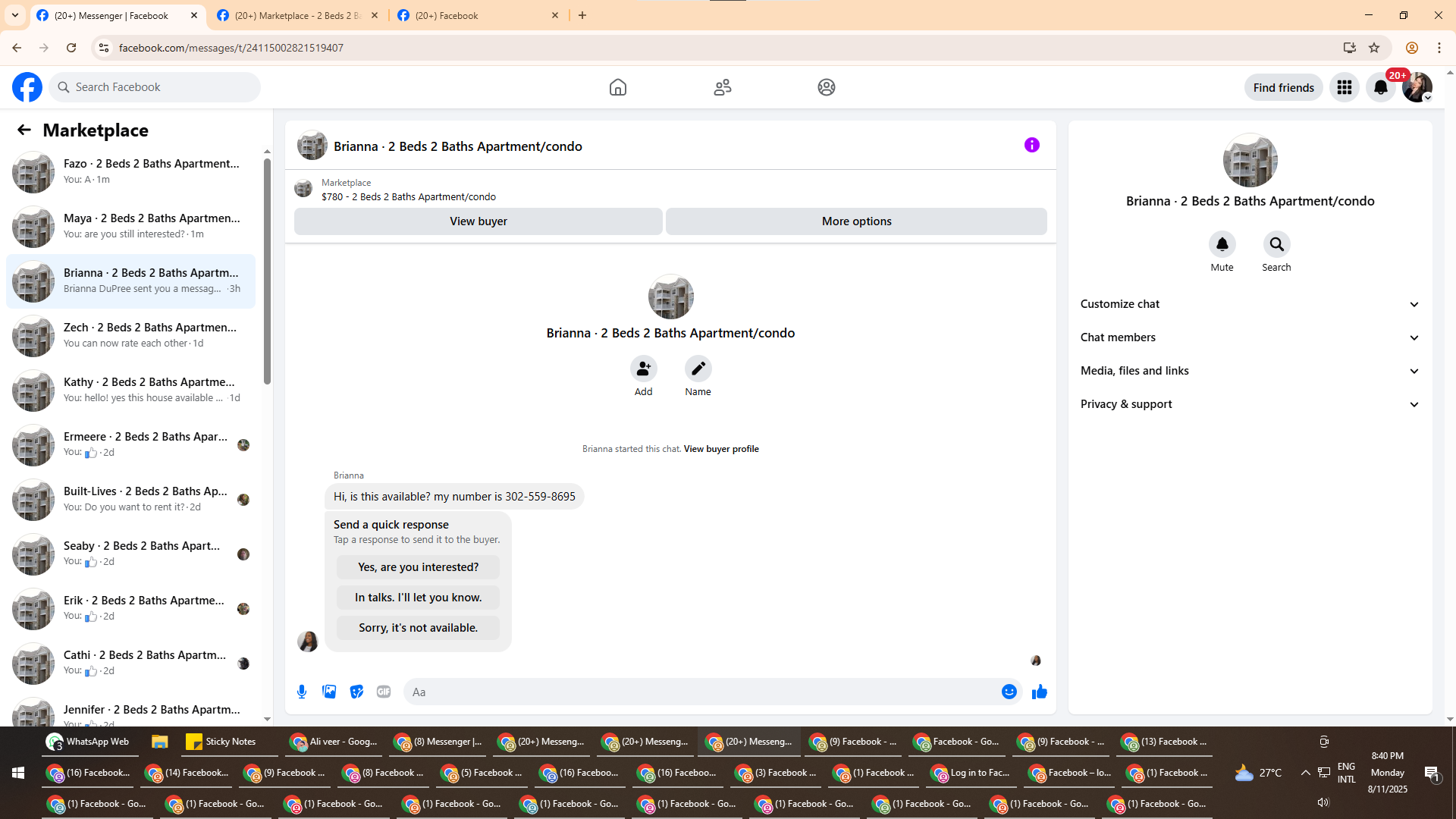Switch to the Marketplace browser tab
The width and height of the screenshot is (1456, 819).
297,15
